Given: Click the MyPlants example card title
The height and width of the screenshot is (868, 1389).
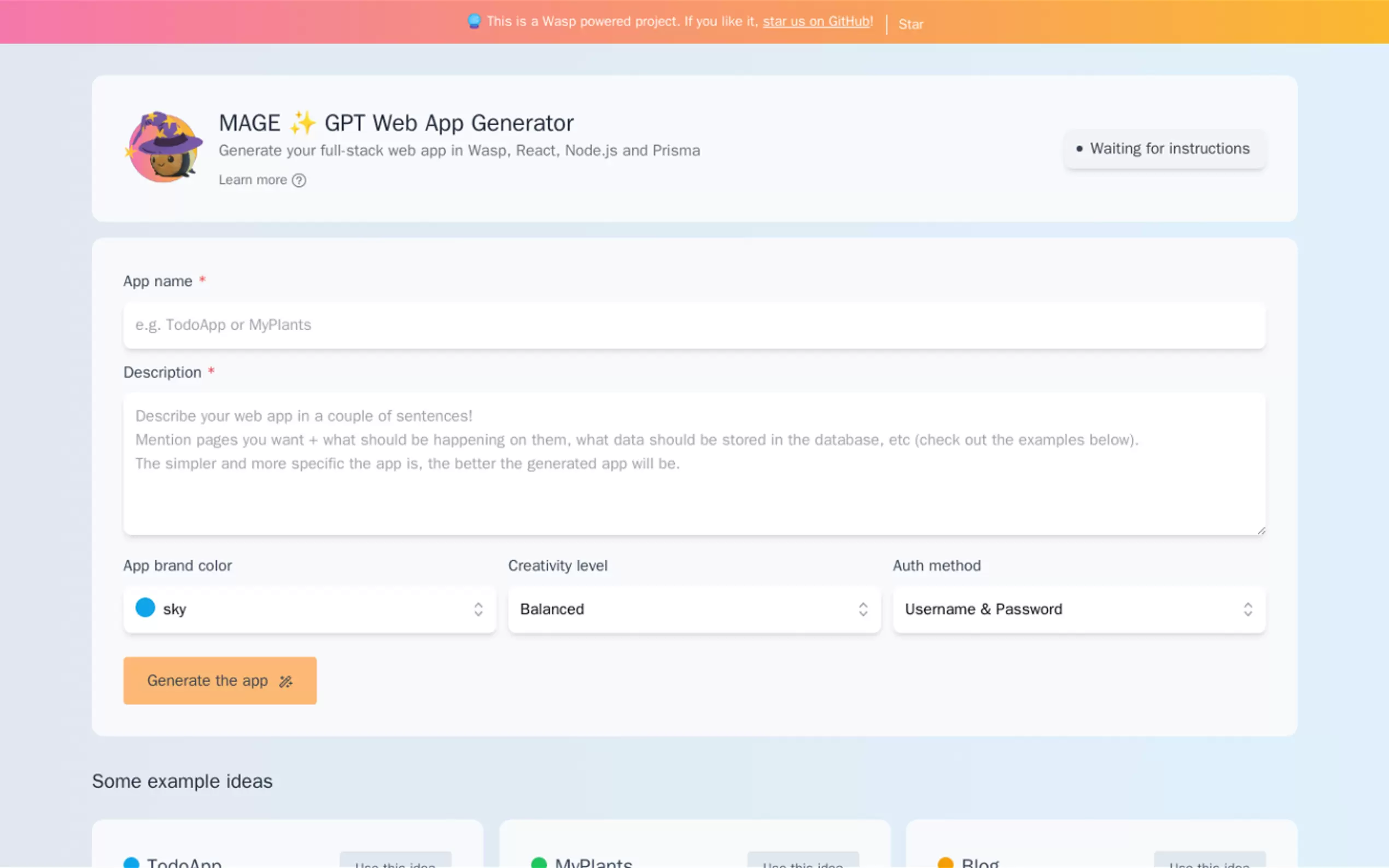Looking at the screenshot, I should (593, 862).
